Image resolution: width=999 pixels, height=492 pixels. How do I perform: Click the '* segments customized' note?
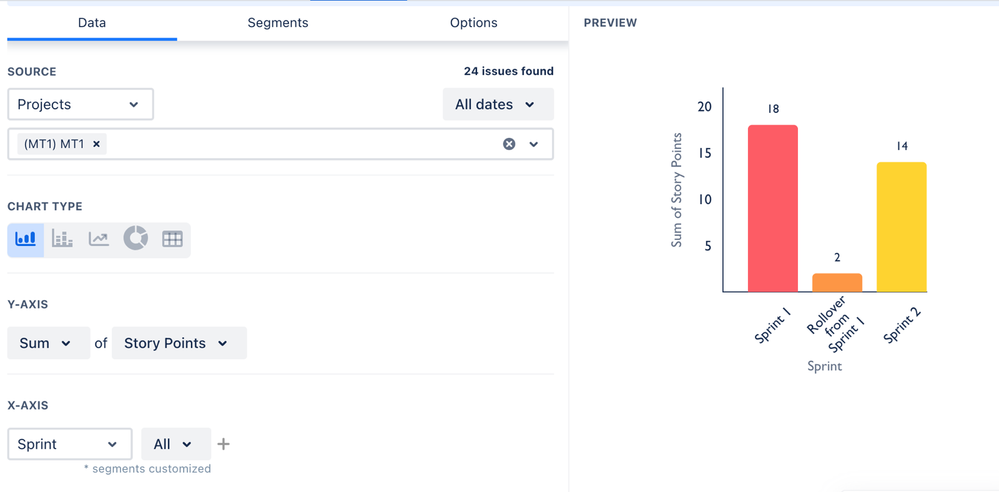pyautogui.click(x=147, y=469)
